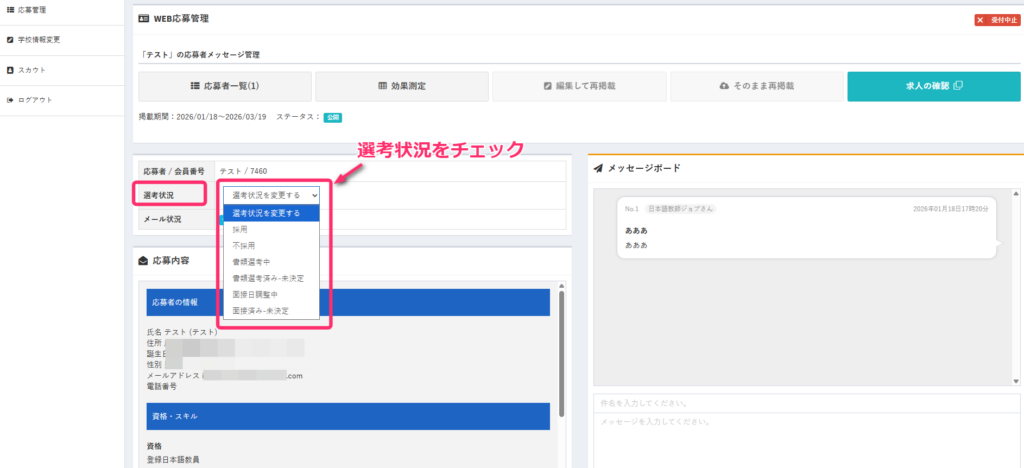
Task: Select 面接日調整中 option
Action: pos(254,294)
